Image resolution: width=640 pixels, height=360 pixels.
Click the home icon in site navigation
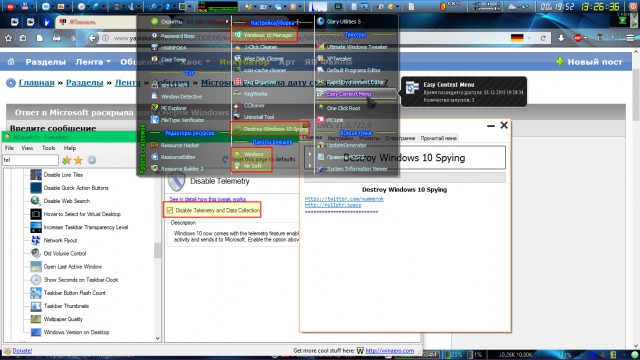click(11, 62)
